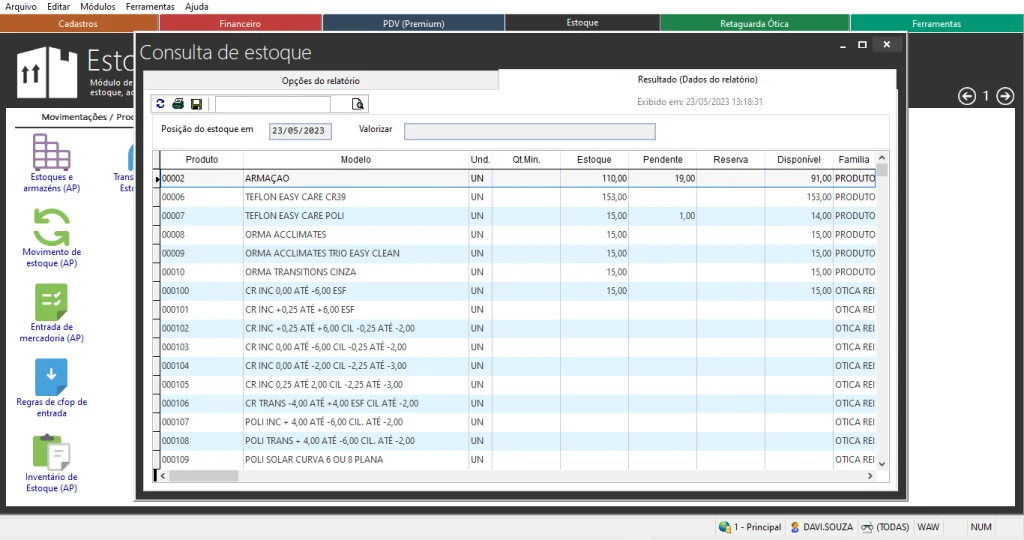Screen dimensions: 1024x540
Task: Click the printer icon to print report
Action: point(178,104)
